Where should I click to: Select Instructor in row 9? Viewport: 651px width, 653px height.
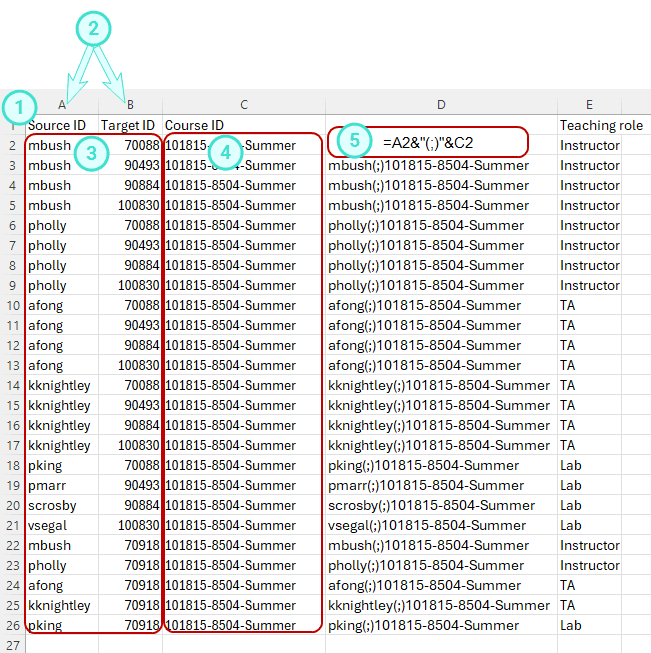[x=589, y=285]
